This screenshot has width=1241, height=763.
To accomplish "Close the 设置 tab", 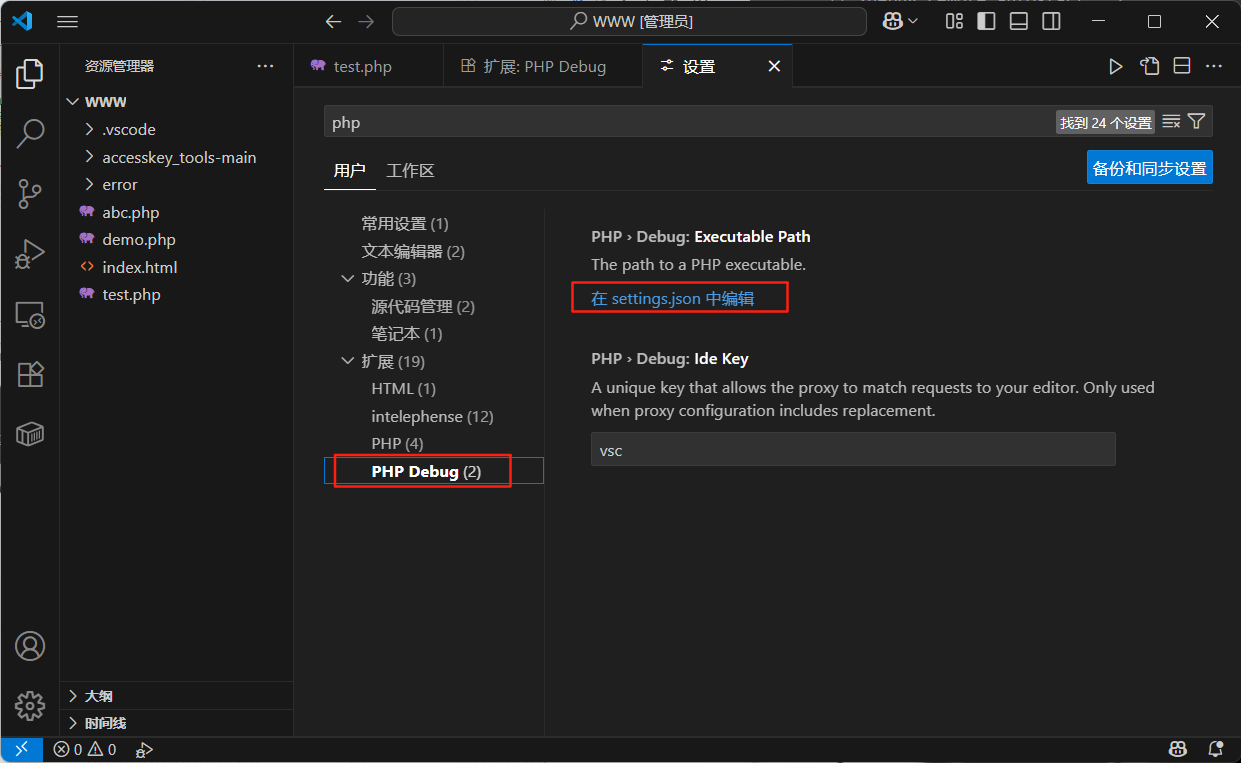I will (x=774, y=67).
